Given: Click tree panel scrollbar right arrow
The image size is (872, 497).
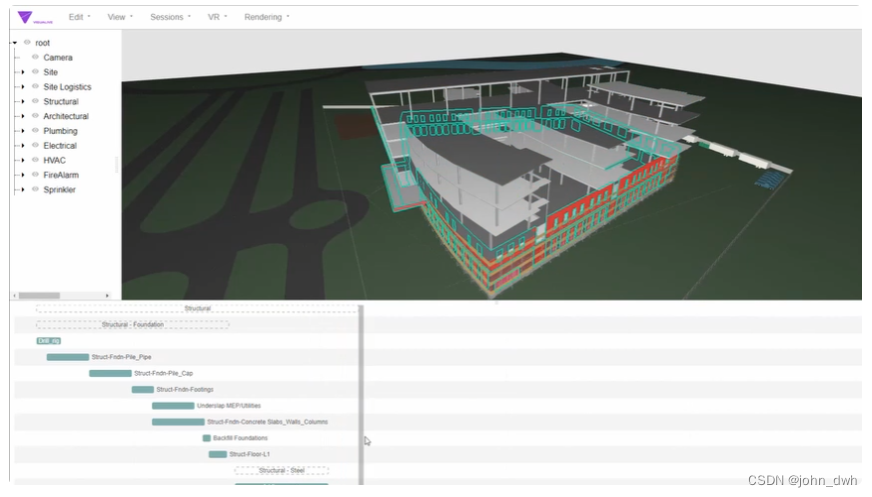Looking at the screenshot, I should pos(107,296).
